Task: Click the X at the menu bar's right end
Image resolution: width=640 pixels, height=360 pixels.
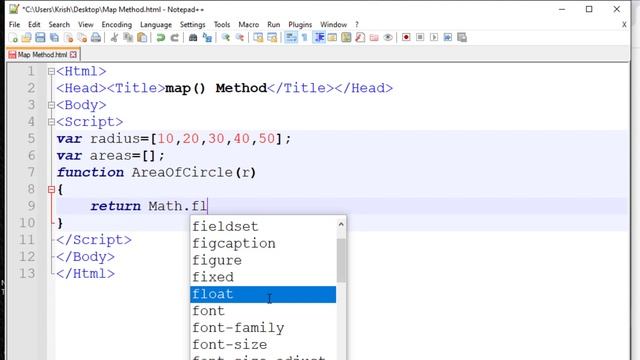Action: [624, 24]
